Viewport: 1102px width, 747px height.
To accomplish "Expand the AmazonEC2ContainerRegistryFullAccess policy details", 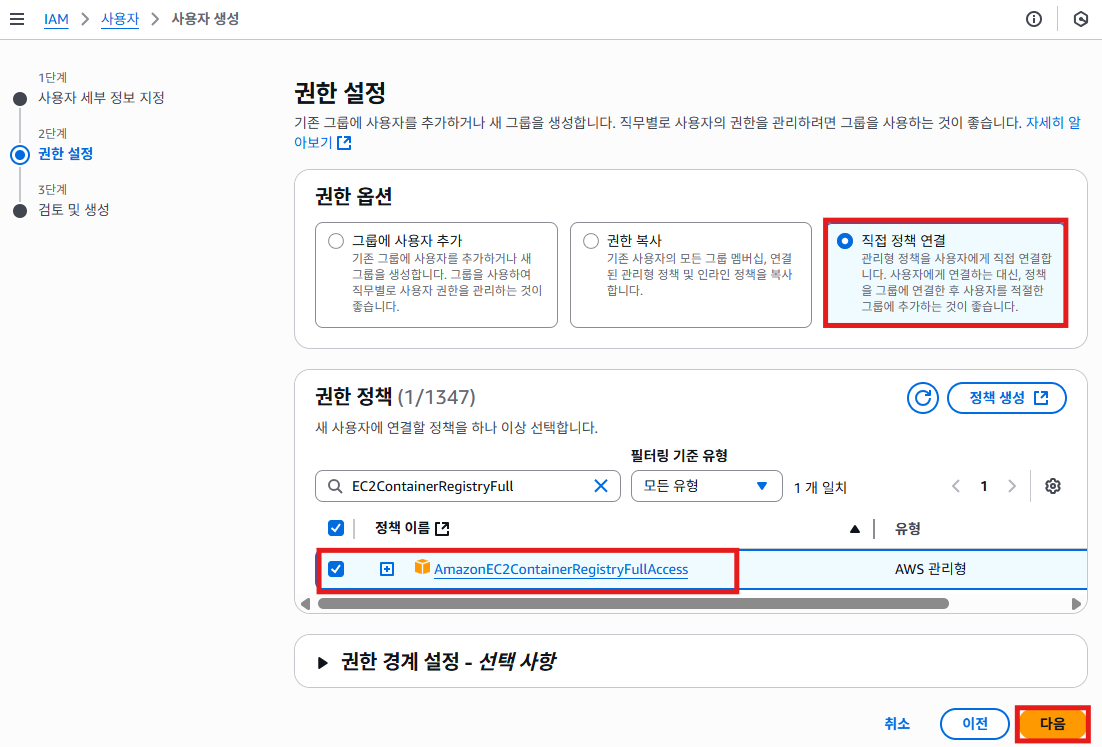I will click(387, 569).
